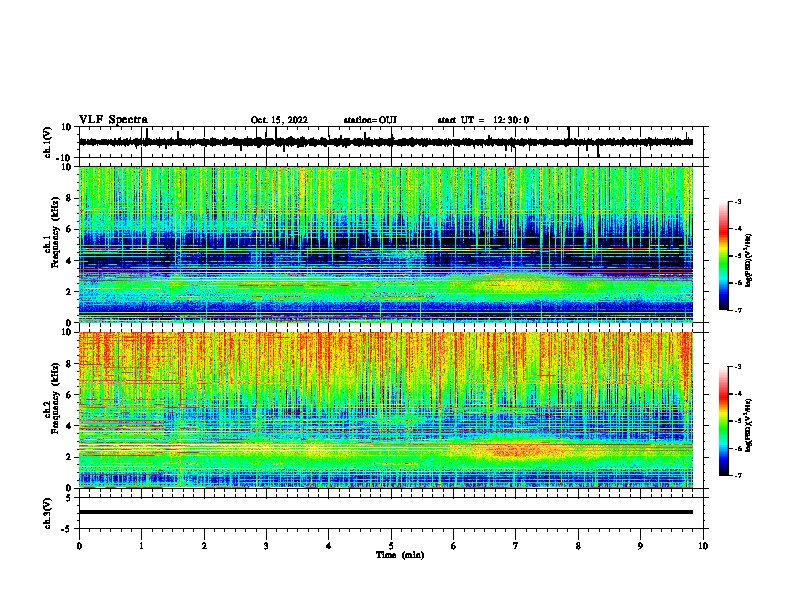
Task: Click ch.1 colorbar bottom label "-7"
Action: pyautogui.click(x=738, y=310)
